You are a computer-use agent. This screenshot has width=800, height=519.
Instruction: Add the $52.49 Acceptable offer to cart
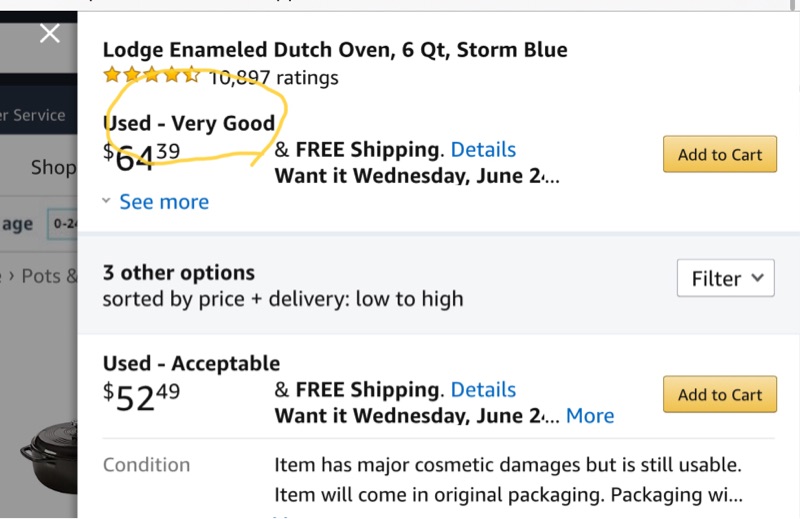(719, 395)
